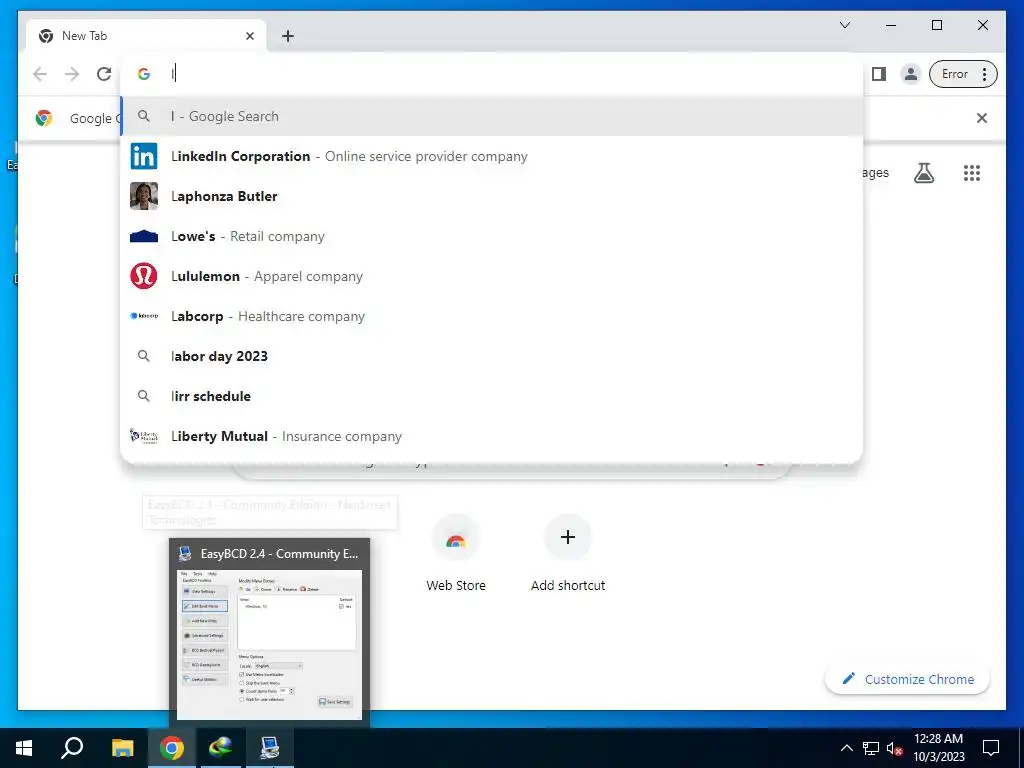The height and width of the screenshot is (768, 1024).
Task: Choose LinkedIn Corporation suggestion
Action: pyautogui.click(x=492, y=157)
